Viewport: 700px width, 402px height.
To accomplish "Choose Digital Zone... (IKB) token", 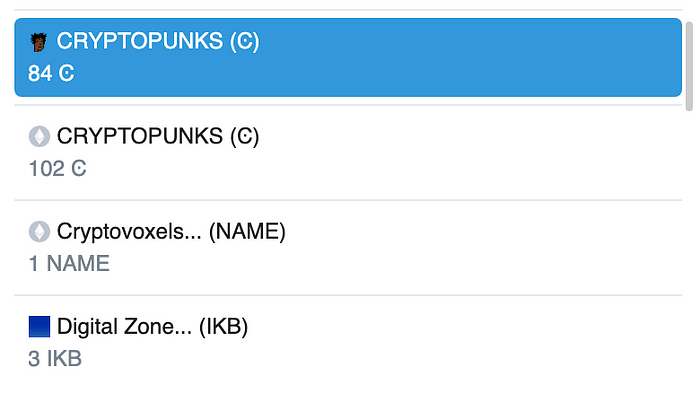I will pos(152,327).
